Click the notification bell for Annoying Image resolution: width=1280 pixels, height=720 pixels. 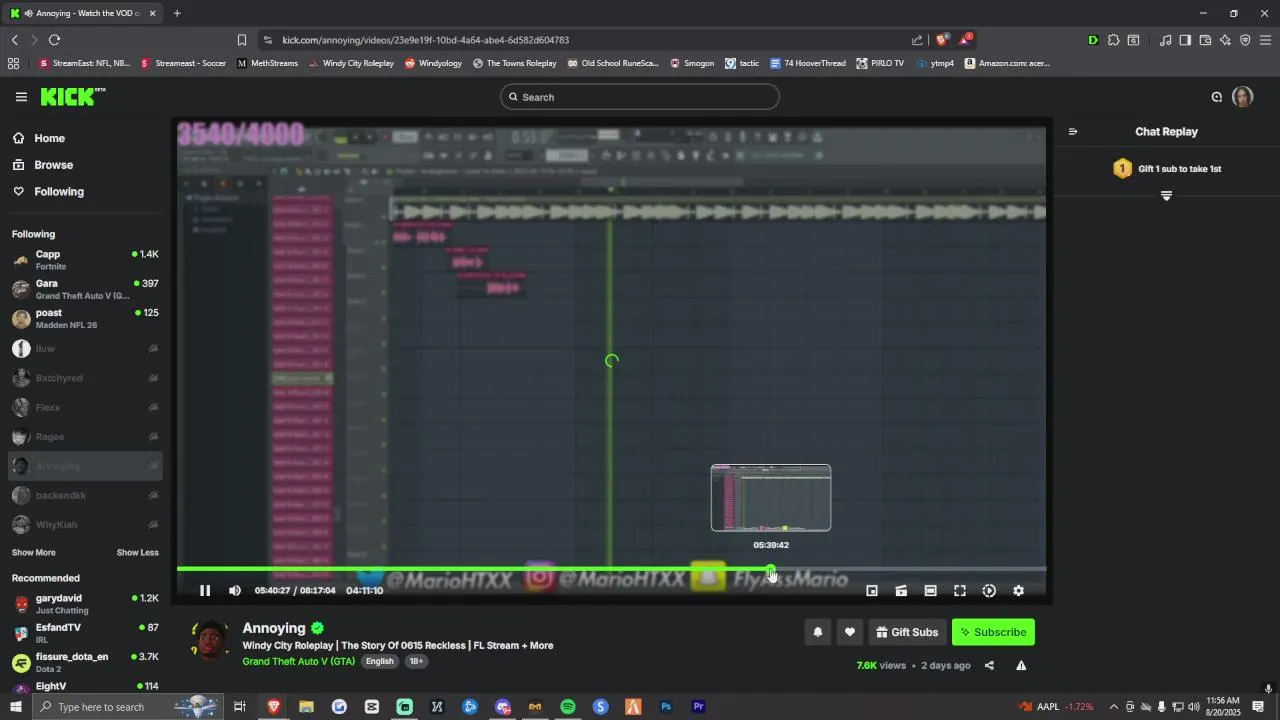point(818,632)
